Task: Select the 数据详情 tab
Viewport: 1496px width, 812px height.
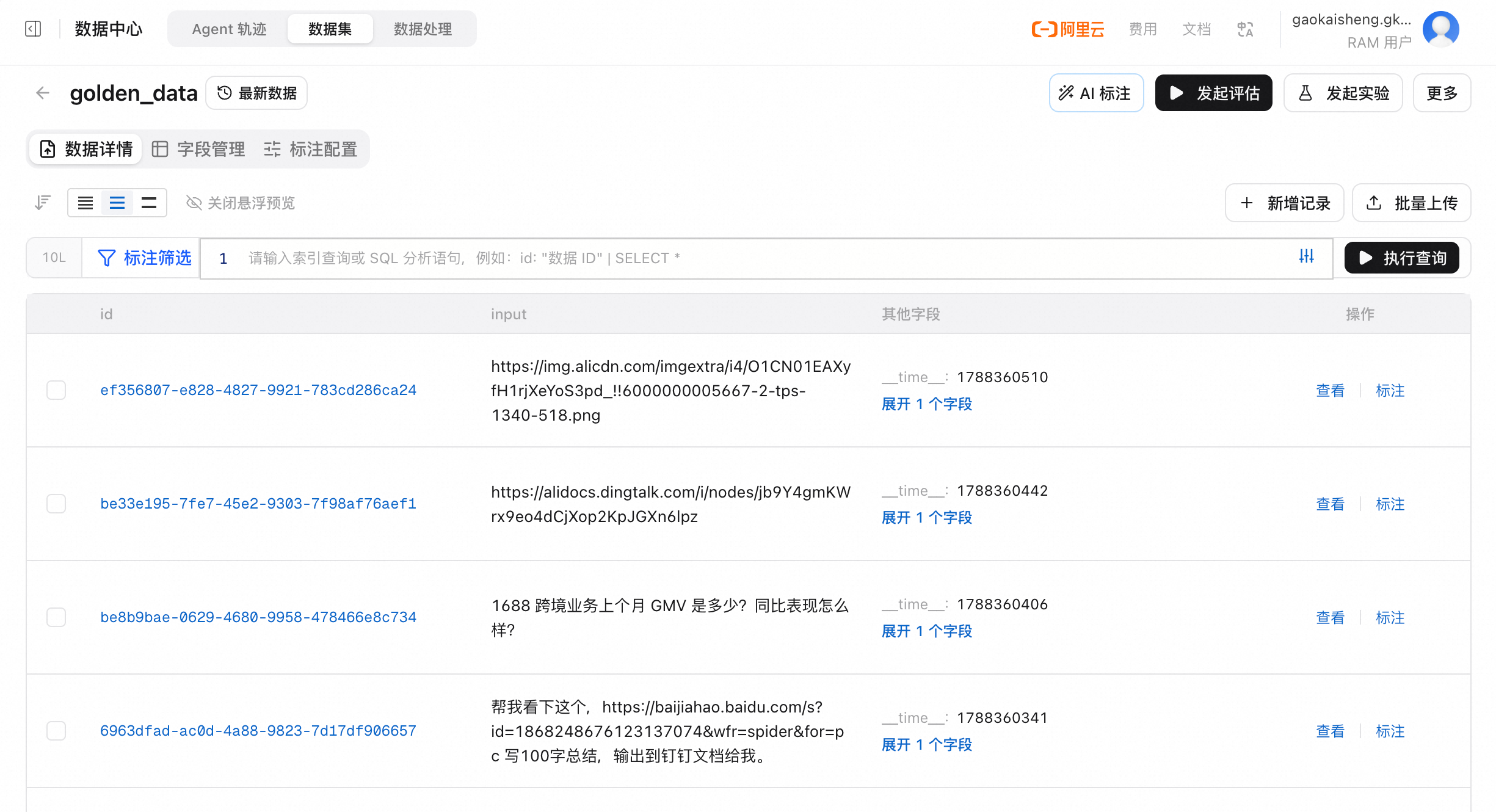Action: pos(86,149)
